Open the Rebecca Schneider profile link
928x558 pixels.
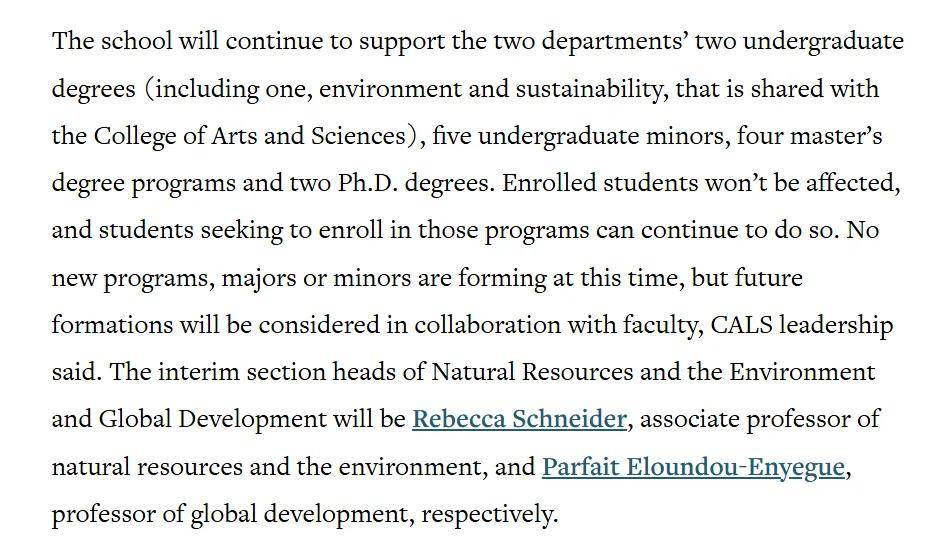point(519,419)
